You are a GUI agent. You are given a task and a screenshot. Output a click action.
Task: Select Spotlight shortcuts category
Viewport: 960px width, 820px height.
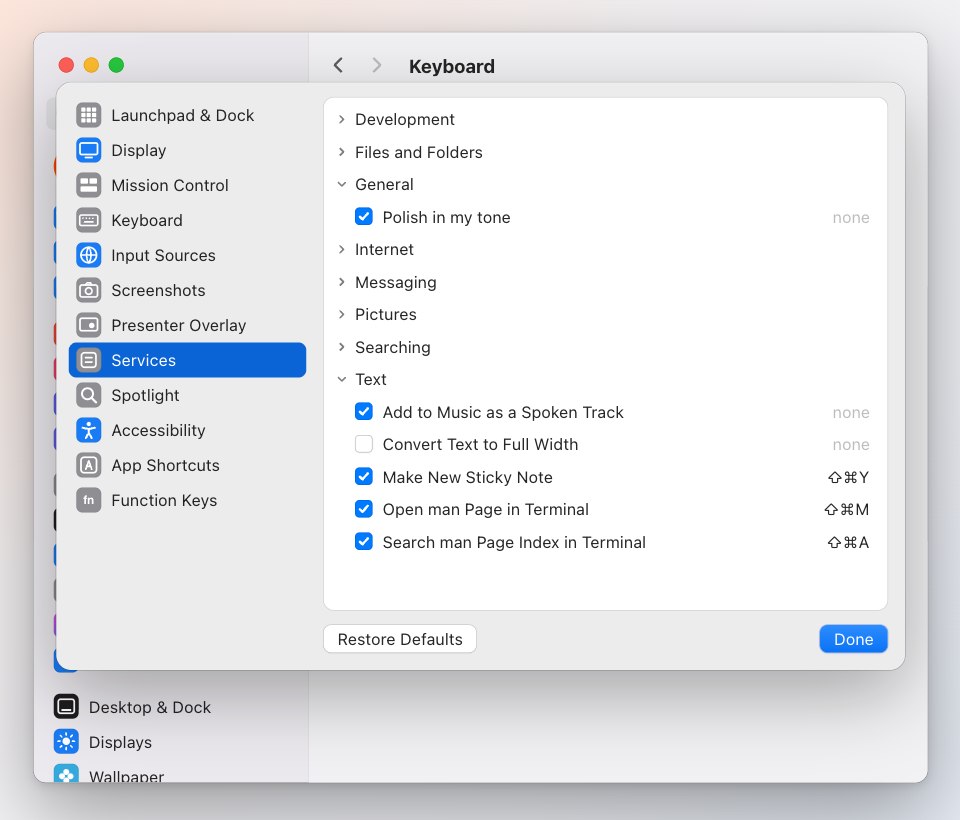point(187,395)
